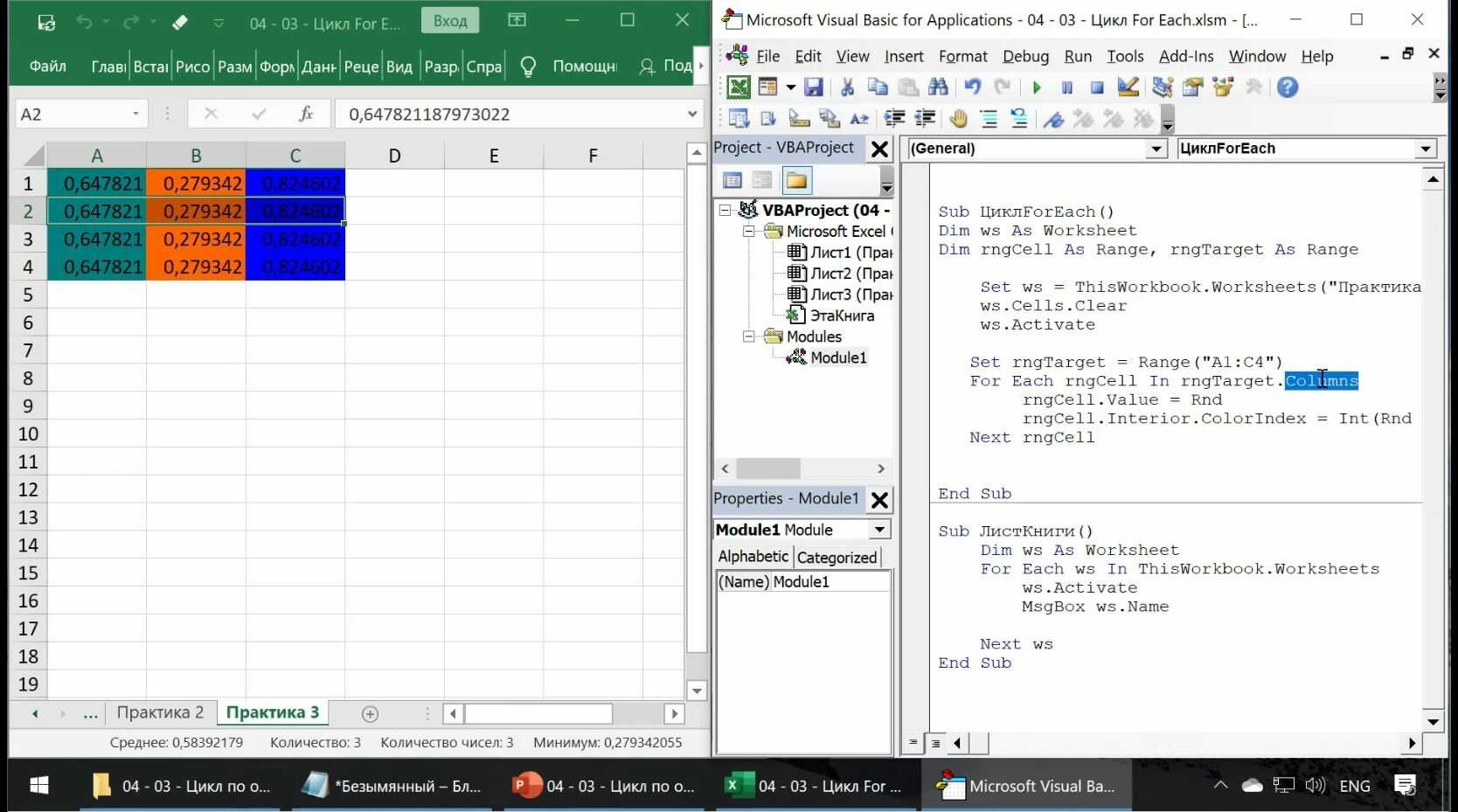This screenshot has width=1458, height=812.
Task: Open the Tools menu in VBA editor
Action: pyautogui.click(x=1125, y=56)
